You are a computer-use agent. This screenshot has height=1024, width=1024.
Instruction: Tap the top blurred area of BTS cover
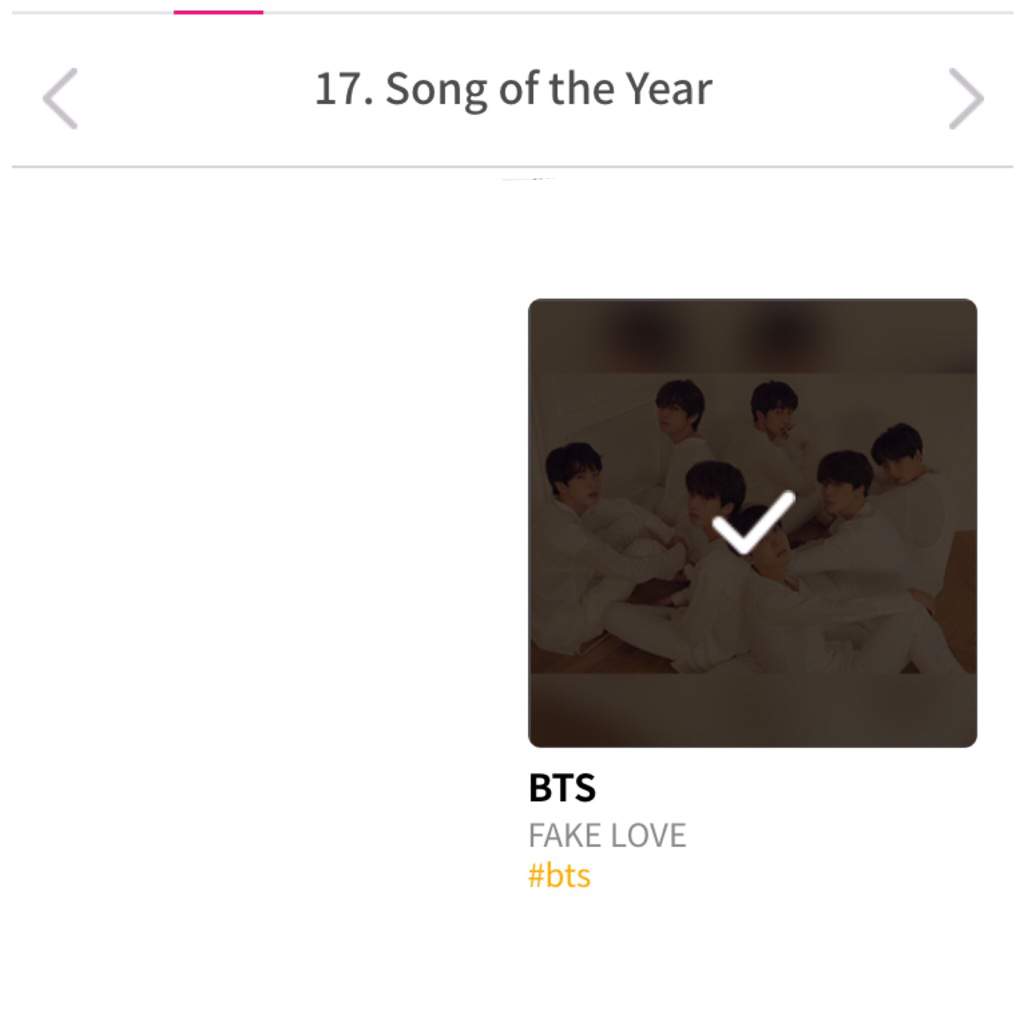[x=752, y=336]
